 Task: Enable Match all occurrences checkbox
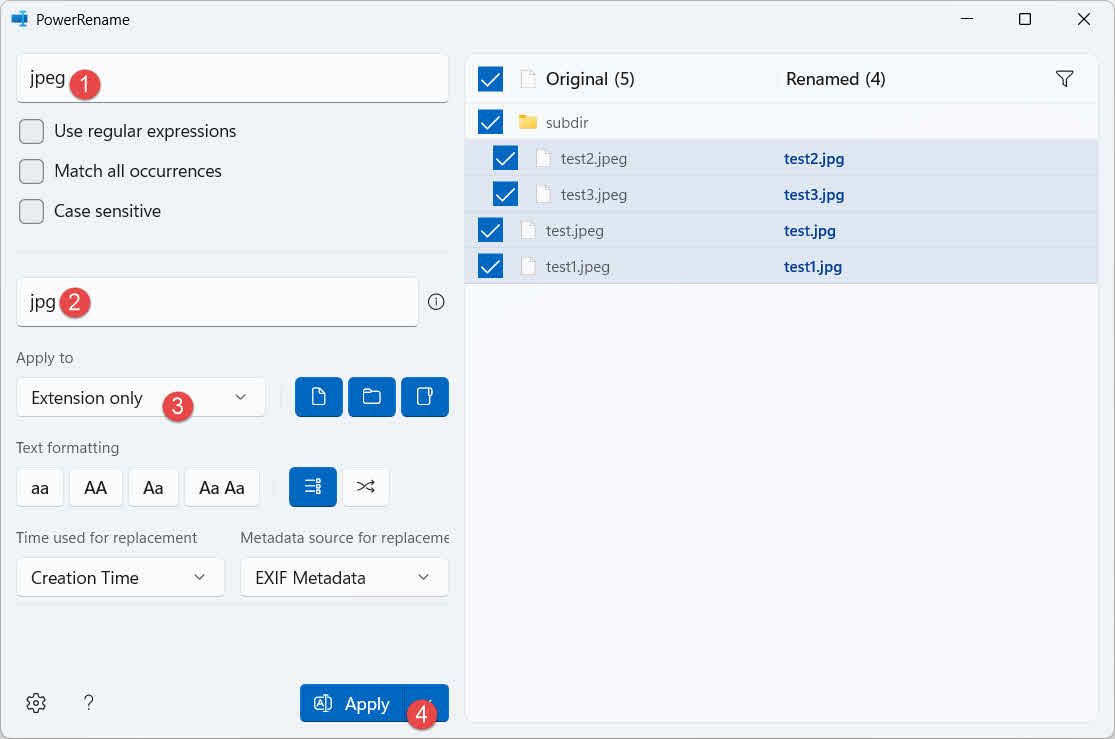(x=31, y=171)
